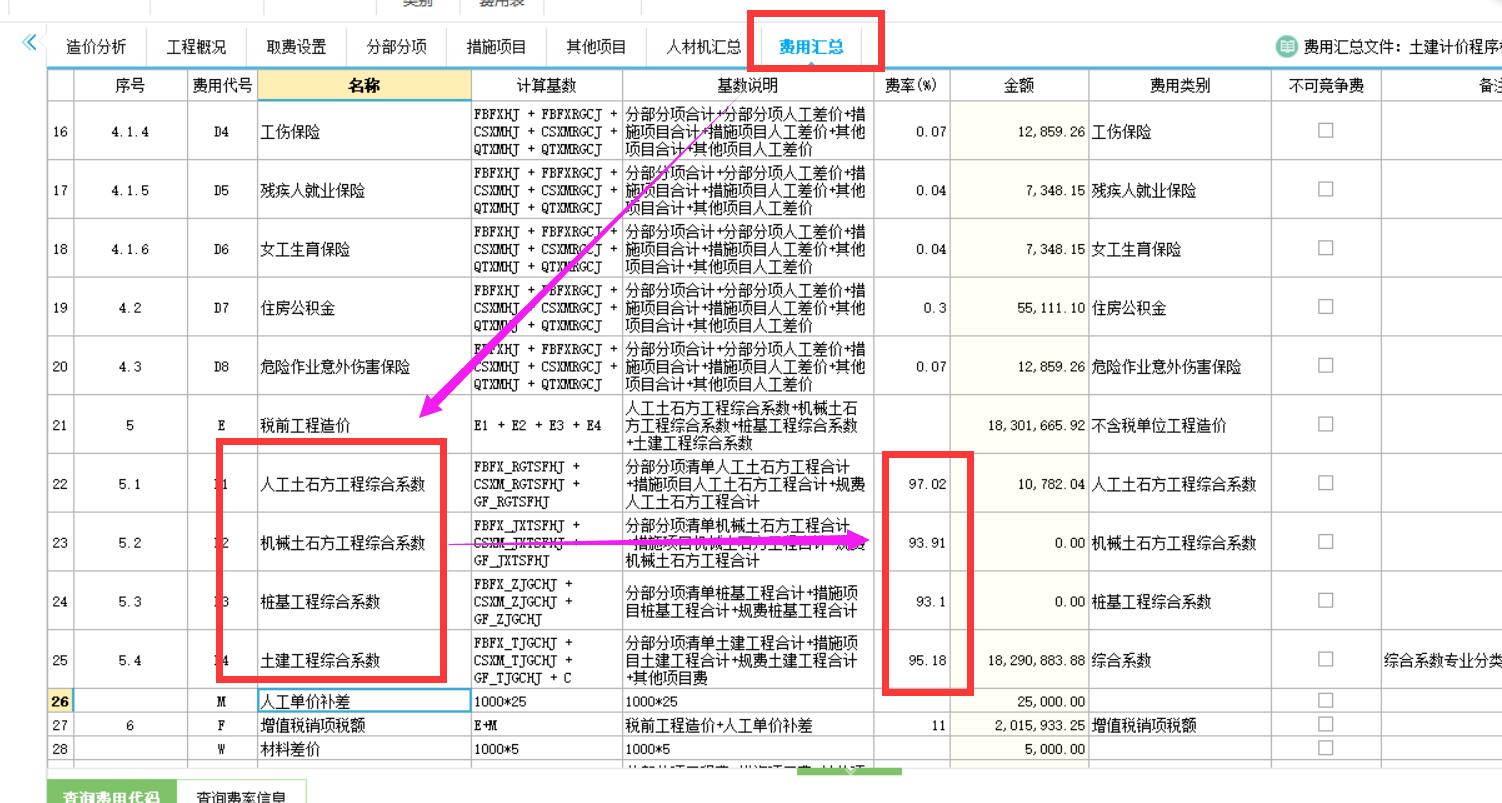This screenshot has width=1502, height=803.
Task: Tick 不可竞争费 checkbox for 工伤保险
Action: click(1326, 130)
